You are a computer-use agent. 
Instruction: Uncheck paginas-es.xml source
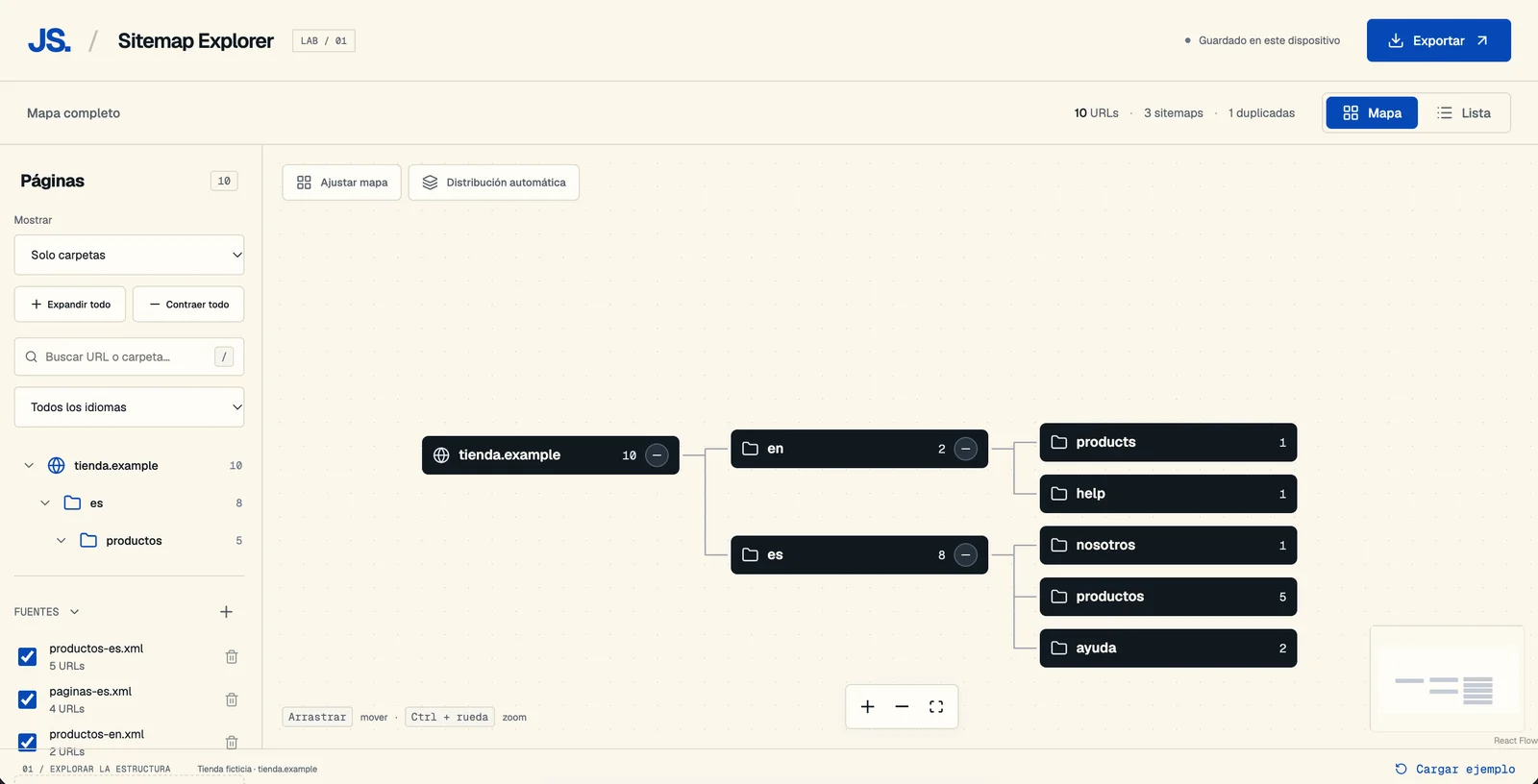click(28, 699)
